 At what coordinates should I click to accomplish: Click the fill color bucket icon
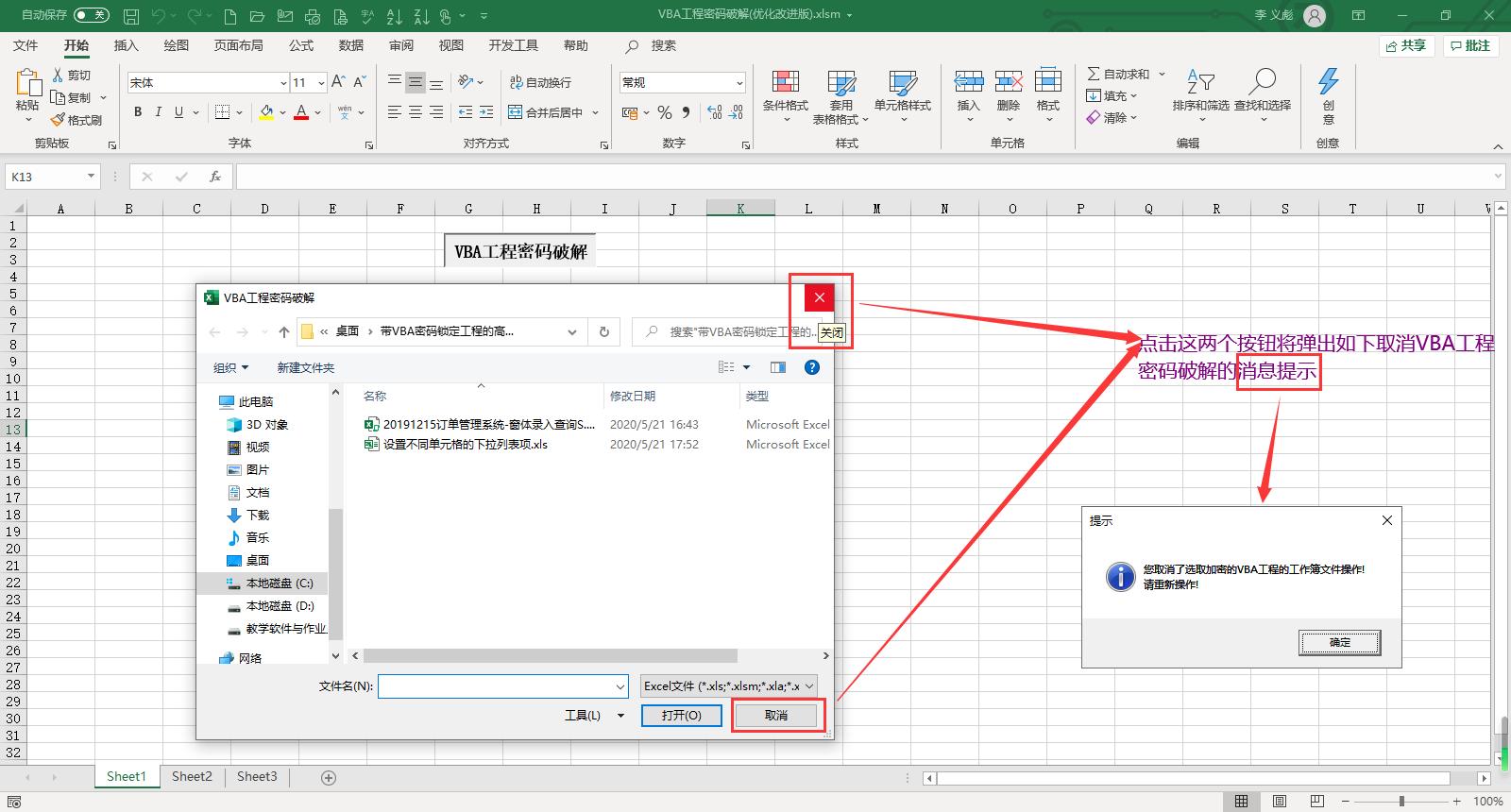point(266,112)
